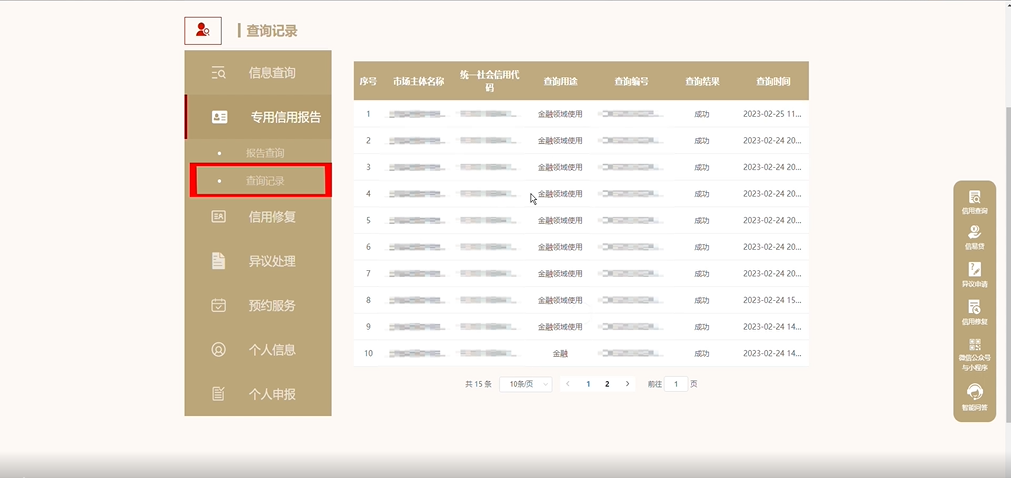Go to next page arrow in pagination

tap(627, 384)
